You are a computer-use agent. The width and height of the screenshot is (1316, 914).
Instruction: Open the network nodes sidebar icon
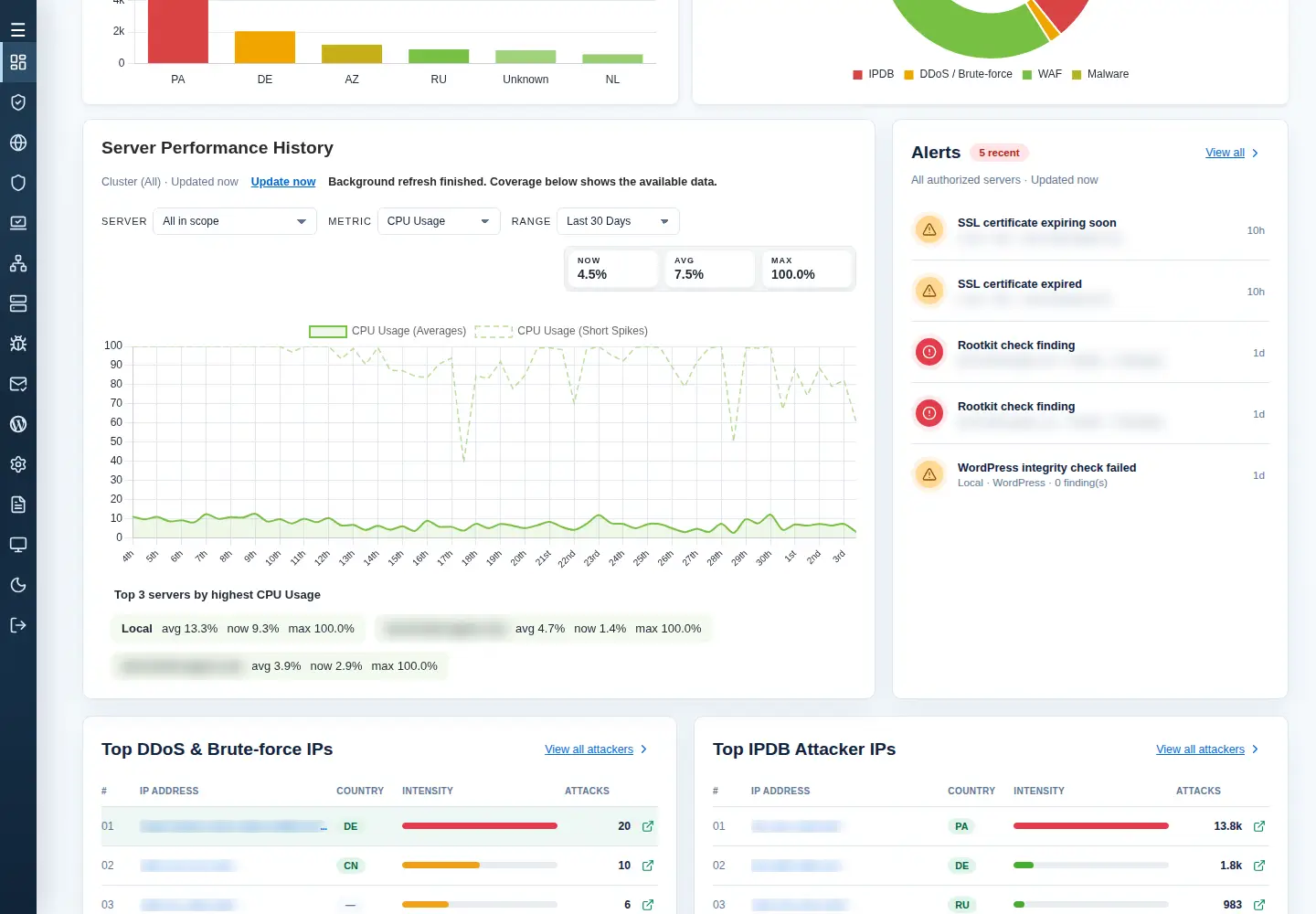pos(18,263)
